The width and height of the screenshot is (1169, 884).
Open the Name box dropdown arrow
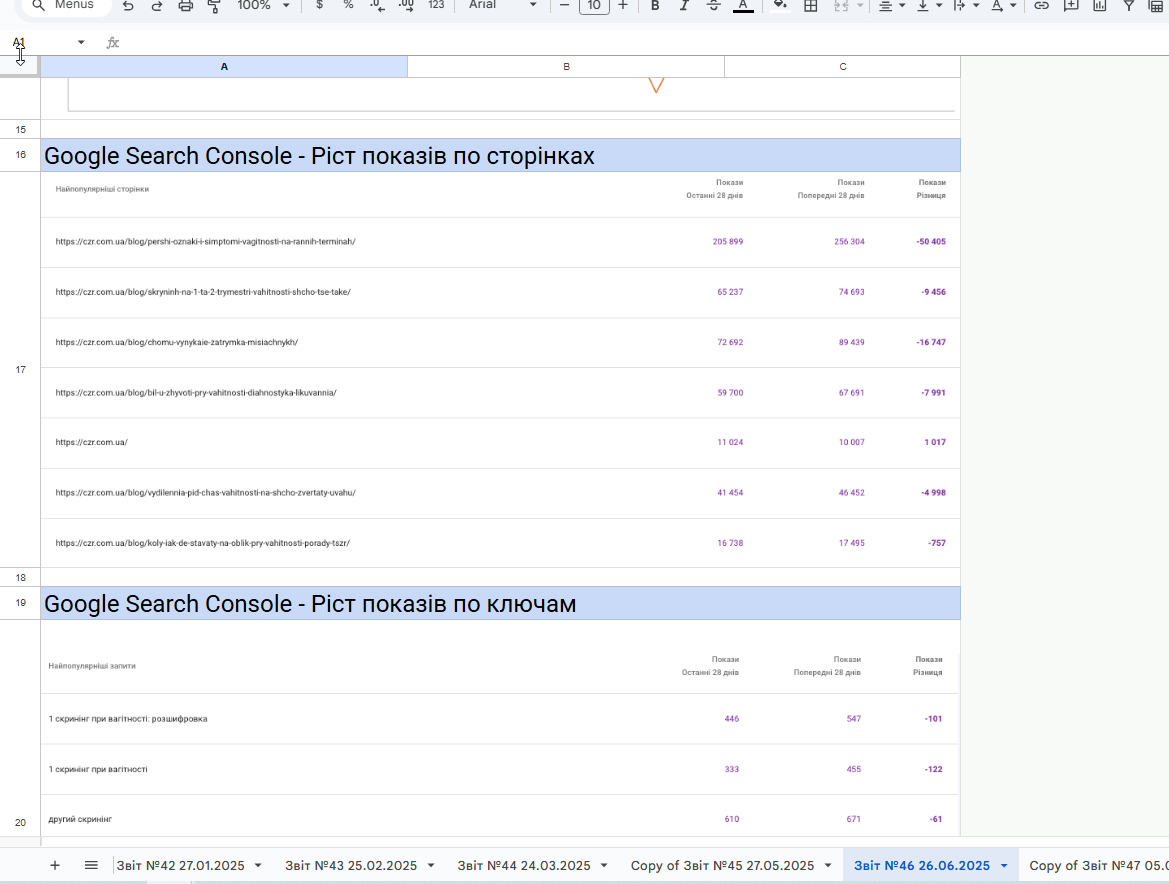pos(81,42)
